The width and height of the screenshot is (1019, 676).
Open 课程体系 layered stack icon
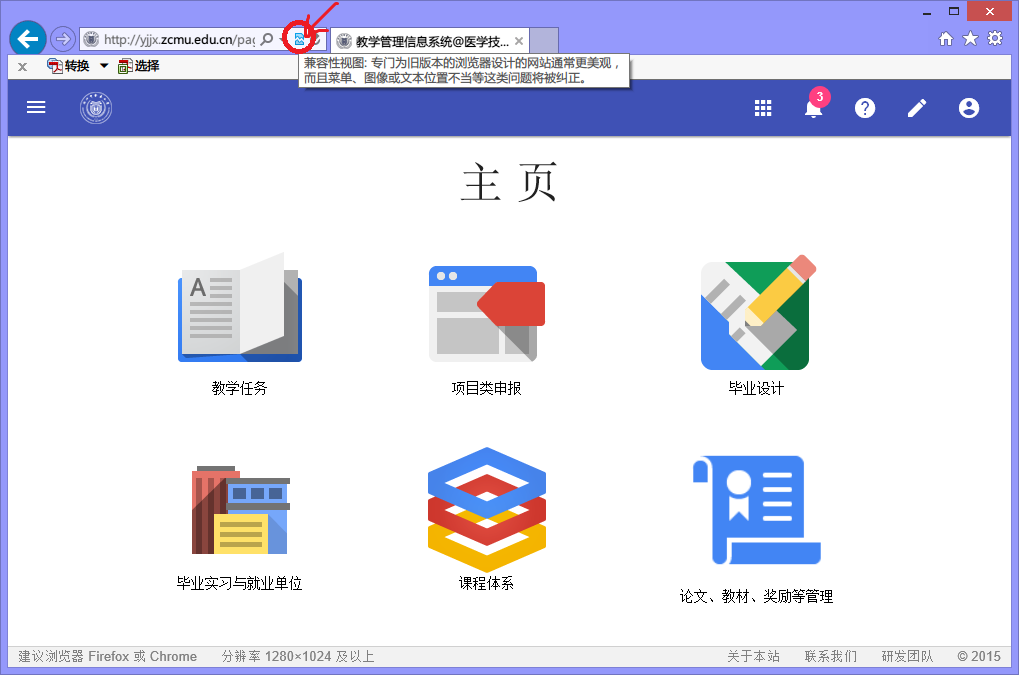pos(486,510)
